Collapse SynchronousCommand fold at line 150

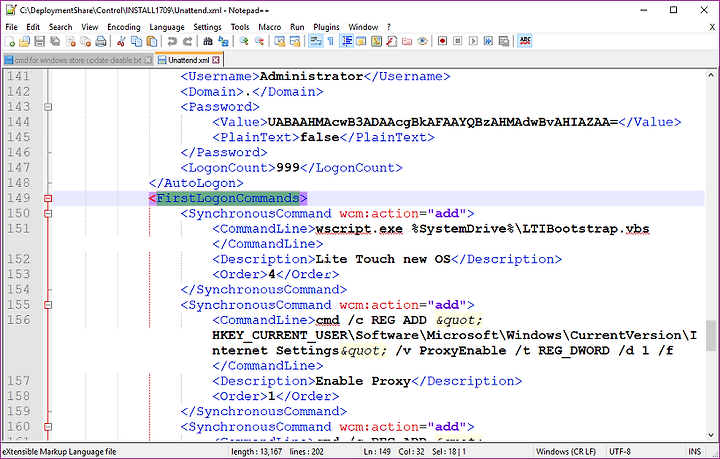(x=48, y=213)
